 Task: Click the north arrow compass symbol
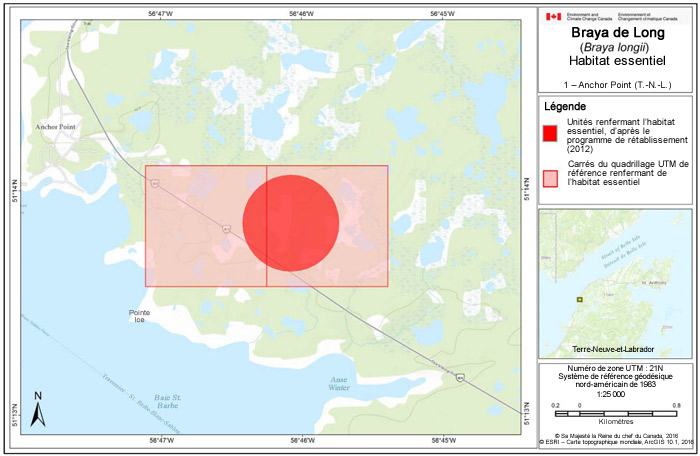(x=37, y=408)
